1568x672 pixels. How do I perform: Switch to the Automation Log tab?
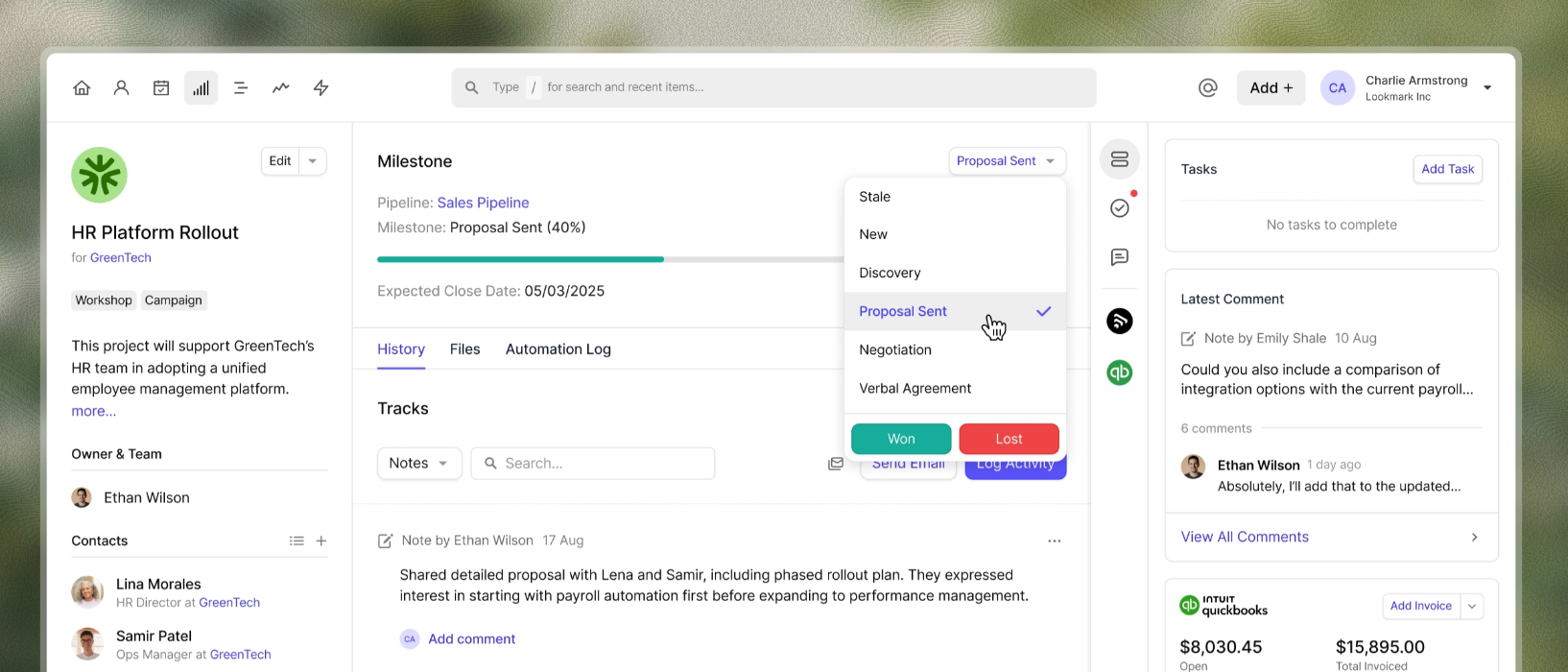click(558, 349)
